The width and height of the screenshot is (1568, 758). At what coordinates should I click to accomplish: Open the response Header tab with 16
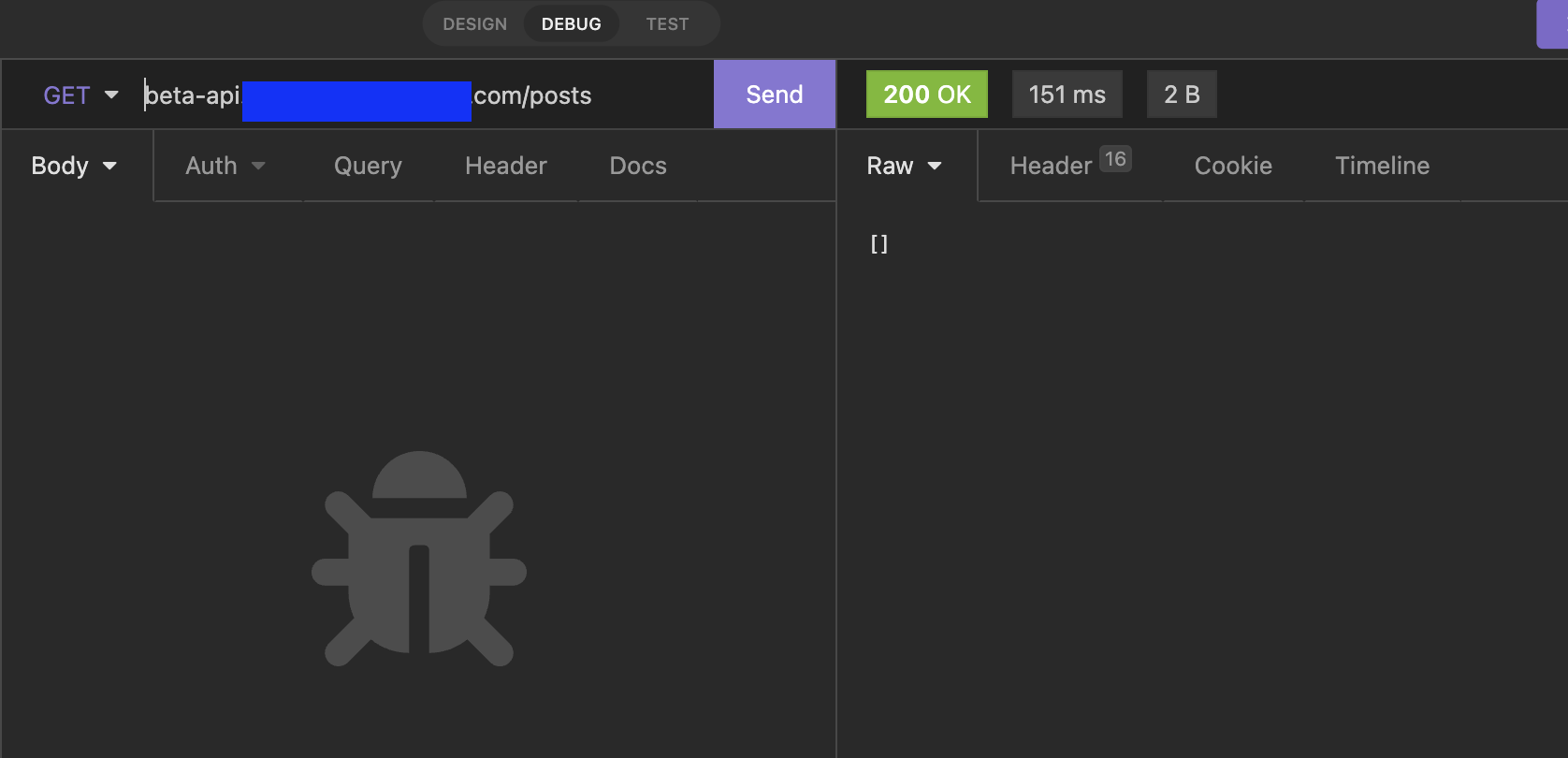pyautogui.click(x=1069, y=165)
